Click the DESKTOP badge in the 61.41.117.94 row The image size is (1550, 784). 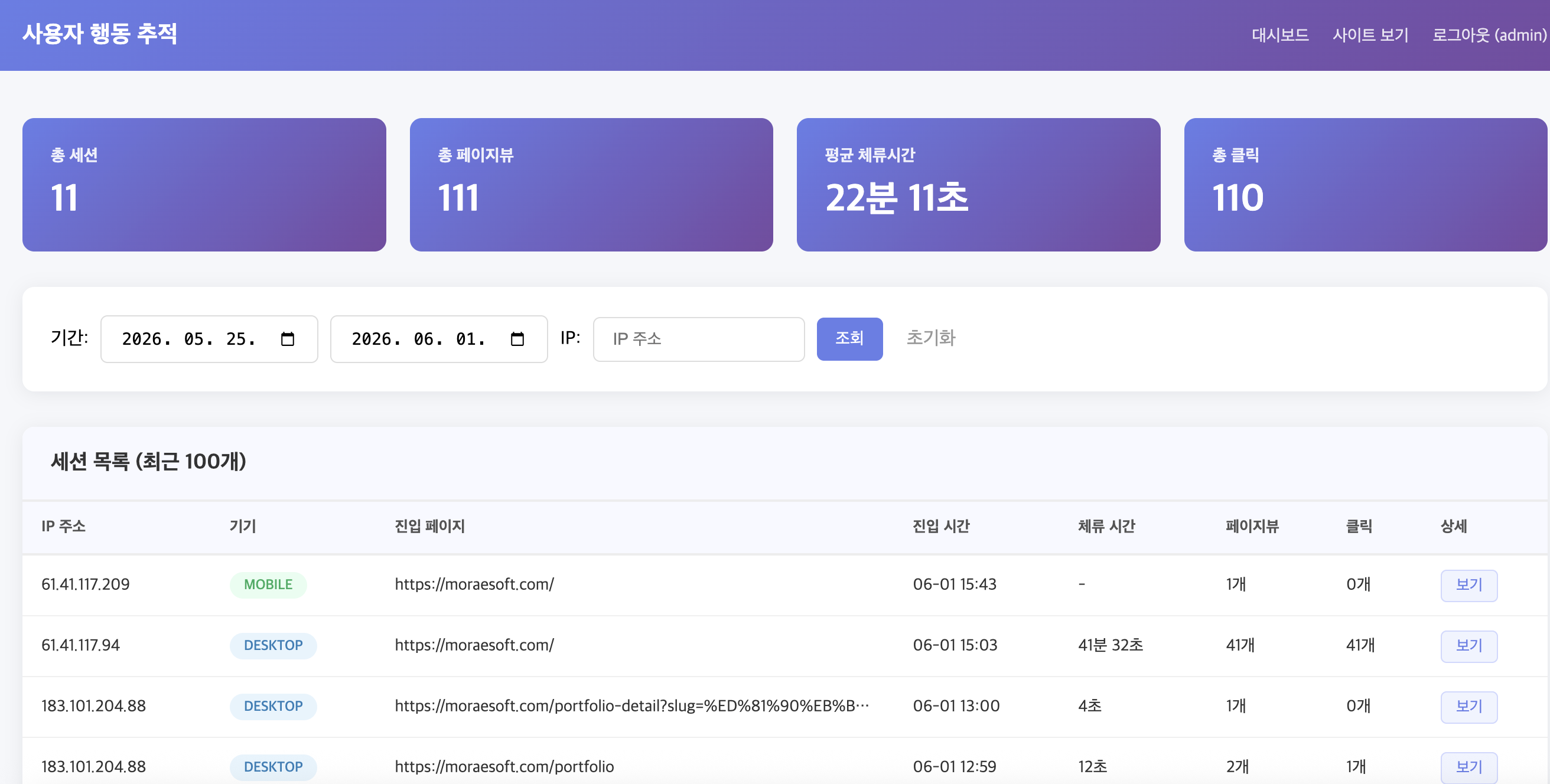[272, 645]
